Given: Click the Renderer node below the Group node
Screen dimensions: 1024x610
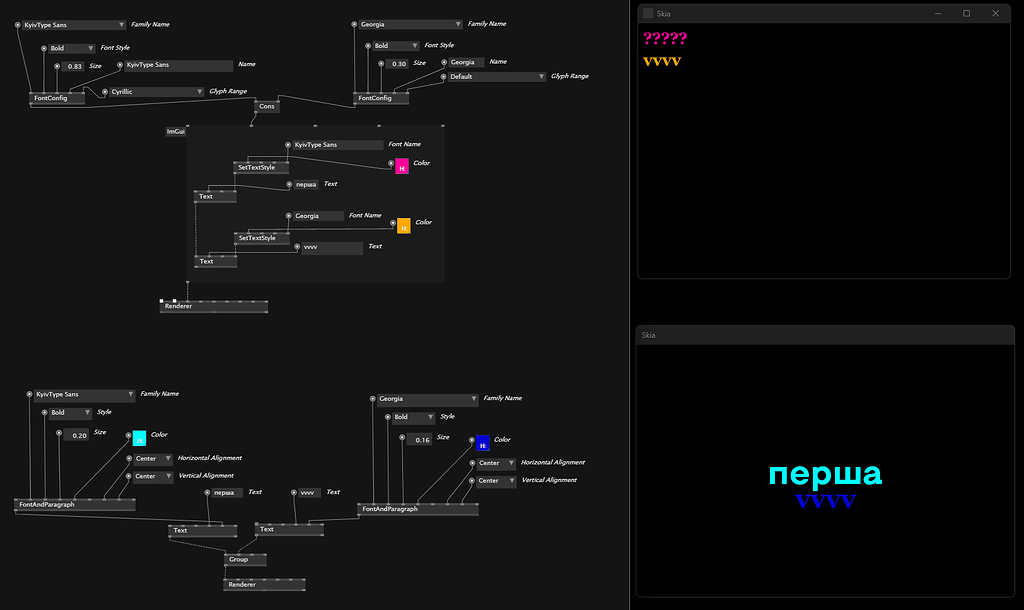Looking at the screenshot, I should 263,584.
